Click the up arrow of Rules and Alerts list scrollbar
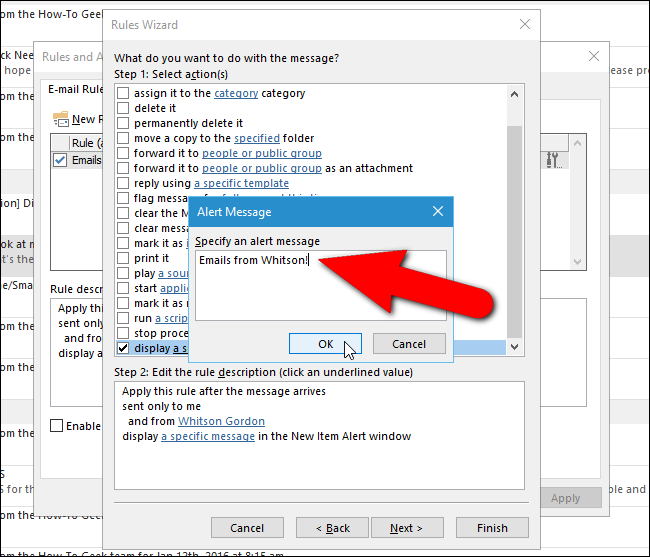 pos(577,143)
